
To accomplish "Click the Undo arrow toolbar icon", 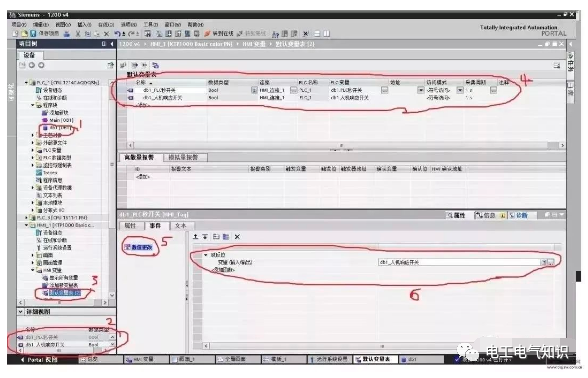I will [x=118, y=34].
